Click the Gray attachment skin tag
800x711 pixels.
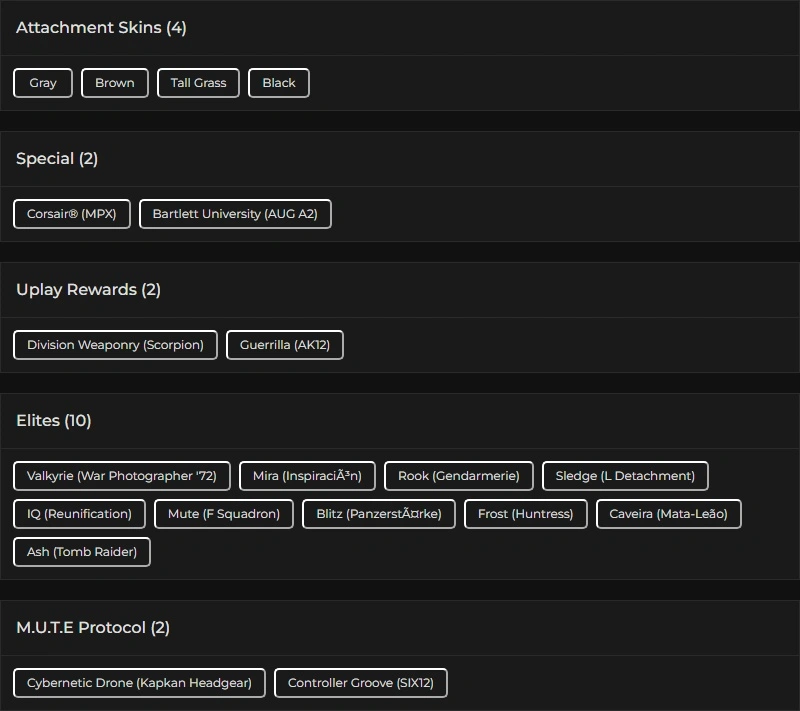tap(43, 83)
